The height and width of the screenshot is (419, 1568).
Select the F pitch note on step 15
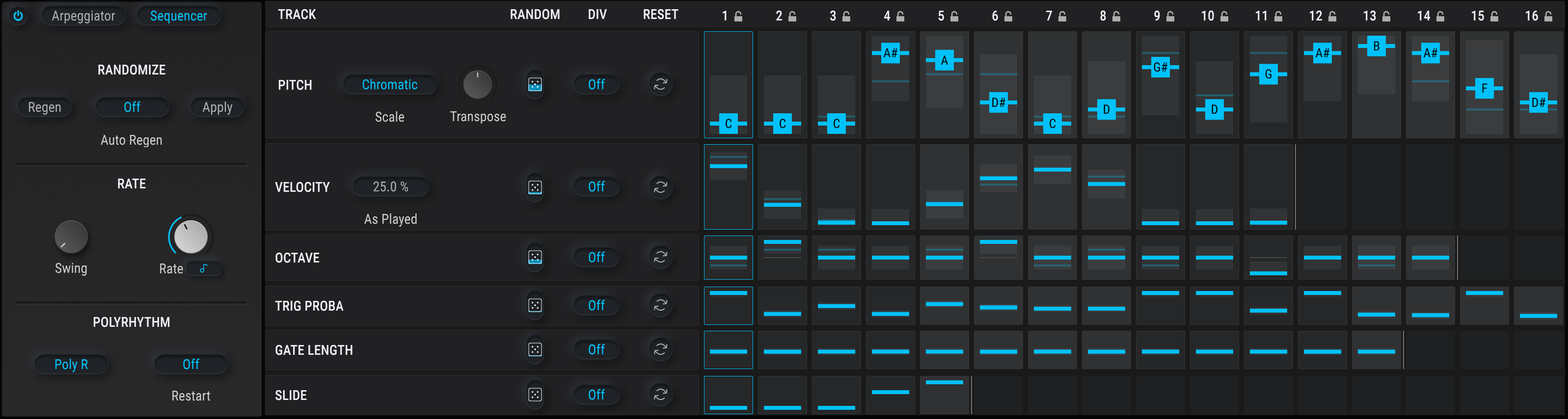(1484, 88)
